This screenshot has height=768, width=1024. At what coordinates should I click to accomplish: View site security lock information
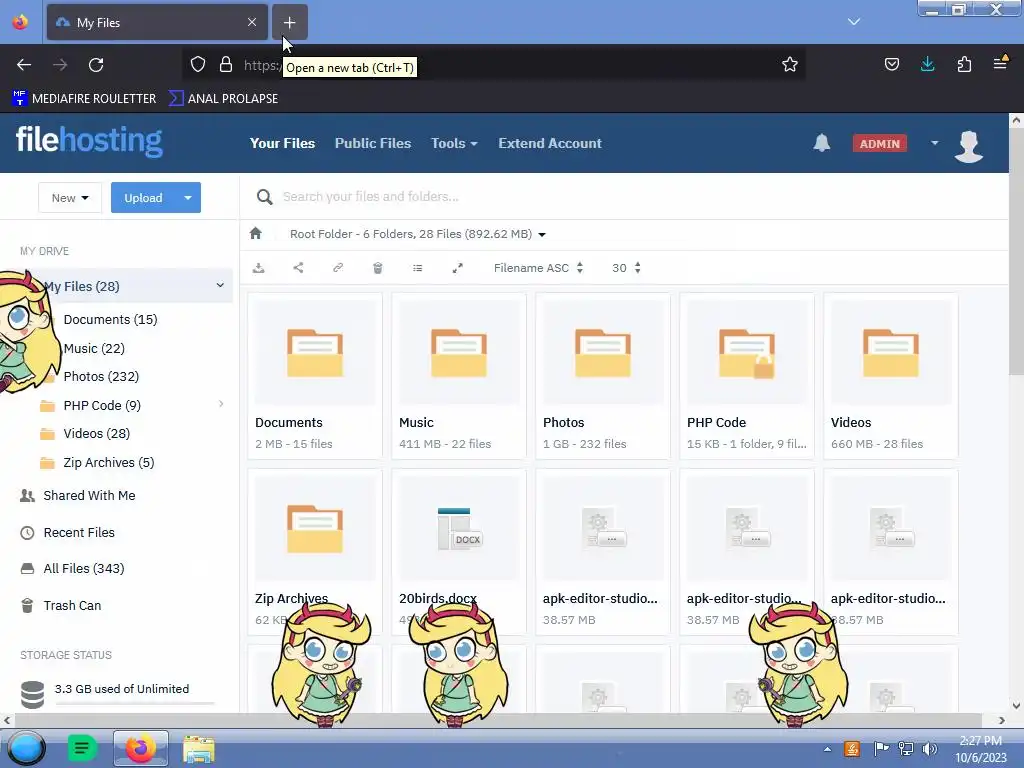tap(226, 64)
